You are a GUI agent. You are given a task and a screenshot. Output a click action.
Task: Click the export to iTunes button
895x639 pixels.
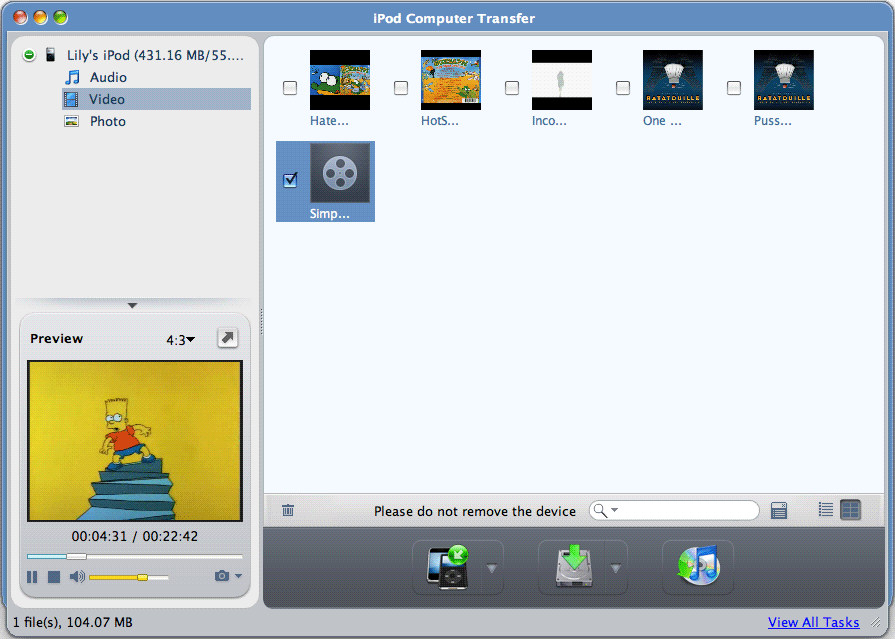click(698, 568)
